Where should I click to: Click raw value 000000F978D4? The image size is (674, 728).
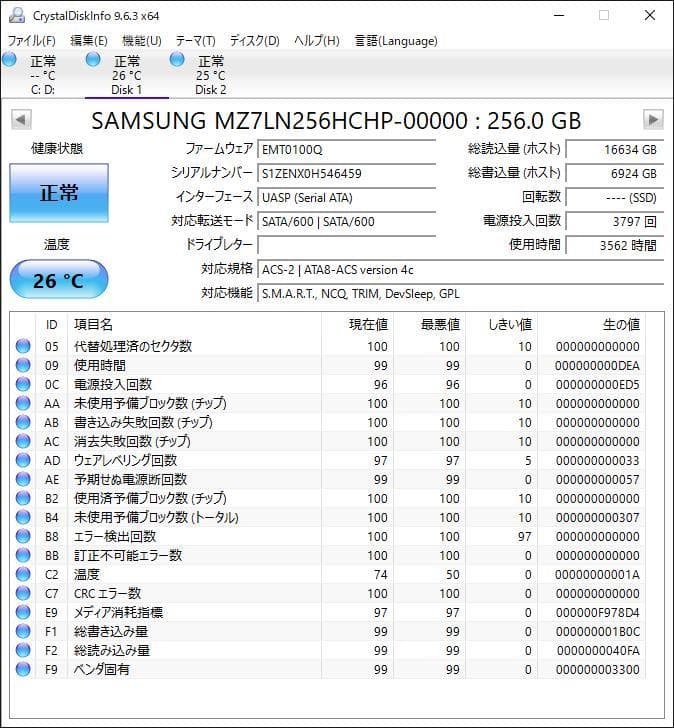[597, 613]
